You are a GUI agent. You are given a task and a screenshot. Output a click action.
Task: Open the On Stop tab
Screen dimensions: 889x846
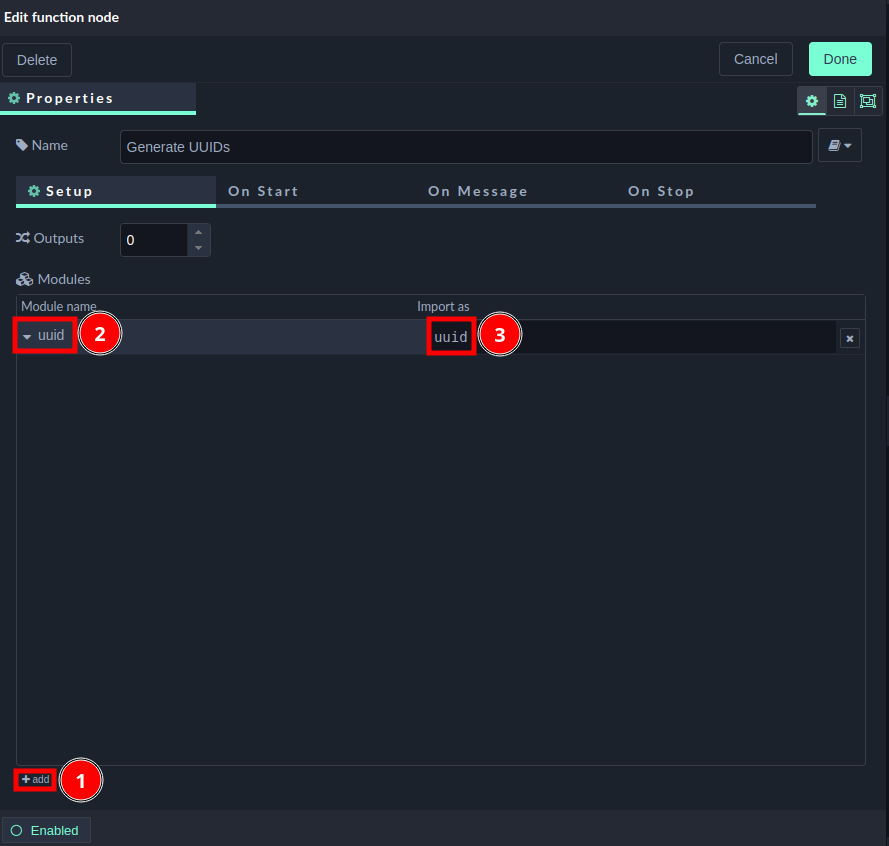click(660, 191)
